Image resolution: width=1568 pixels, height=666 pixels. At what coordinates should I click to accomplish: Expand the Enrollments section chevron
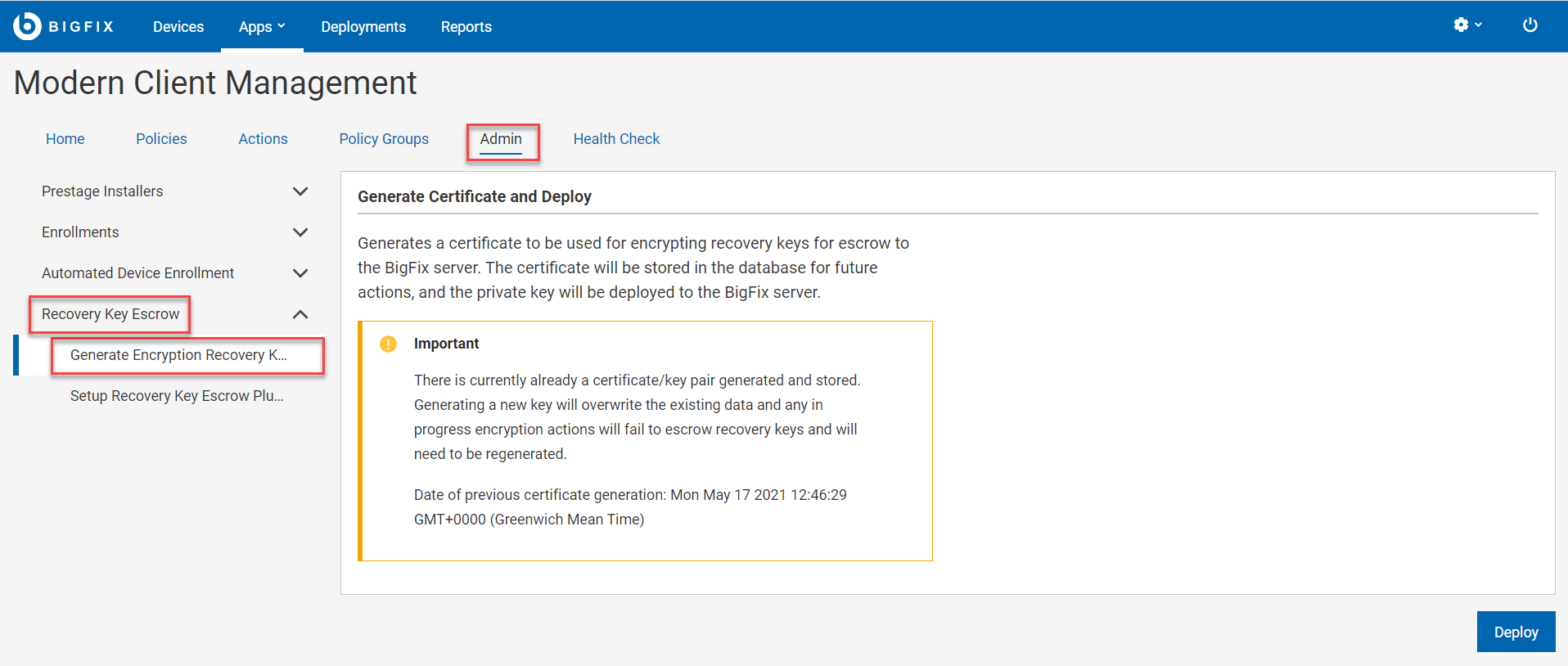coord(300,232)
